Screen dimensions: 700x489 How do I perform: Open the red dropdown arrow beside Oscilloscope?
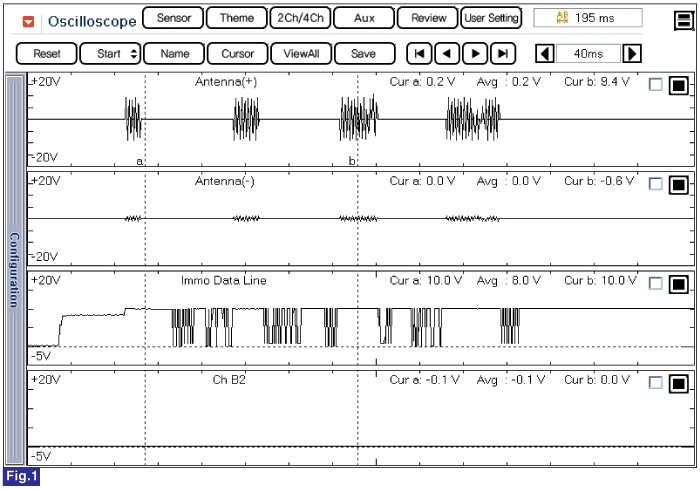coord(29,20)
